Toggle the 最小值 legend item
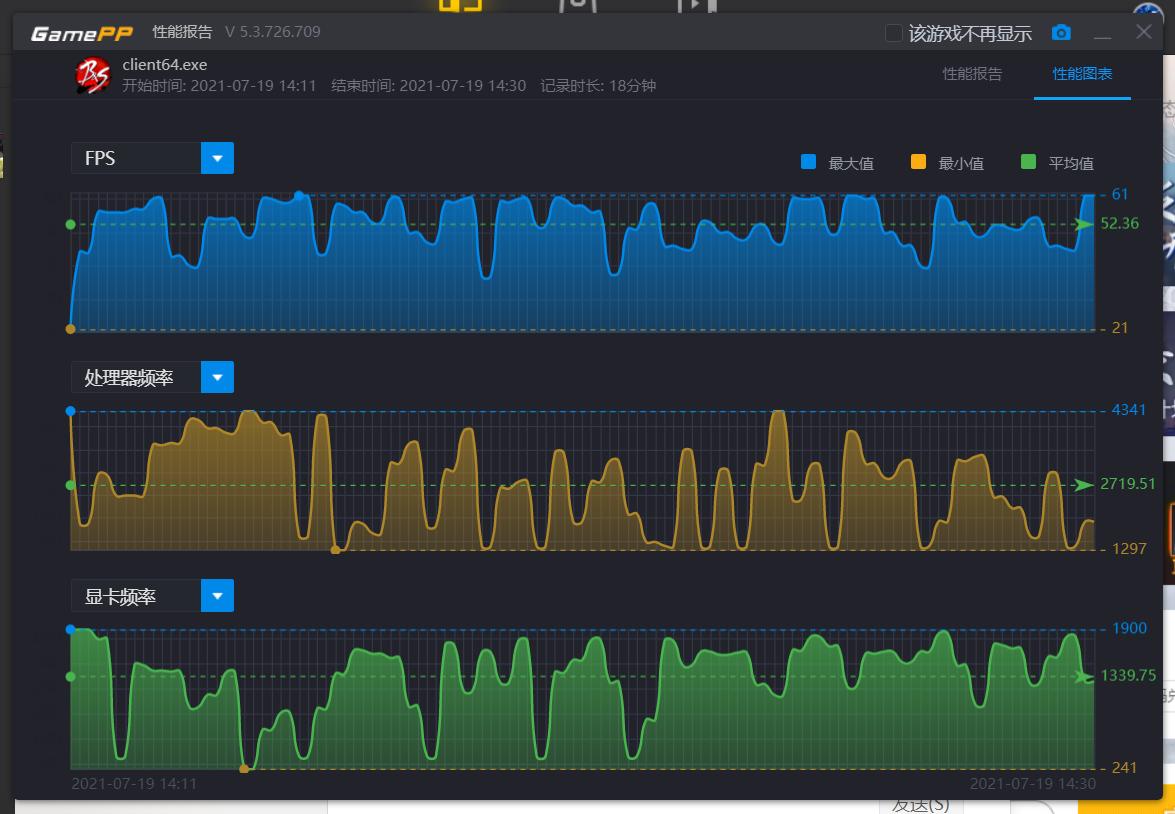The width and height of the screenshot is (1175, 814). coord(947,163)
